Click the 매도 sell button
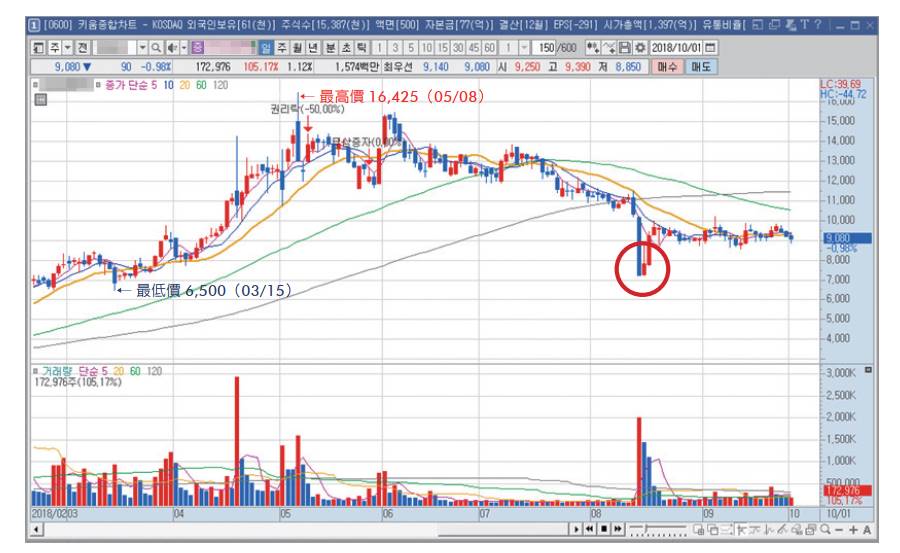 pos(701,67)
